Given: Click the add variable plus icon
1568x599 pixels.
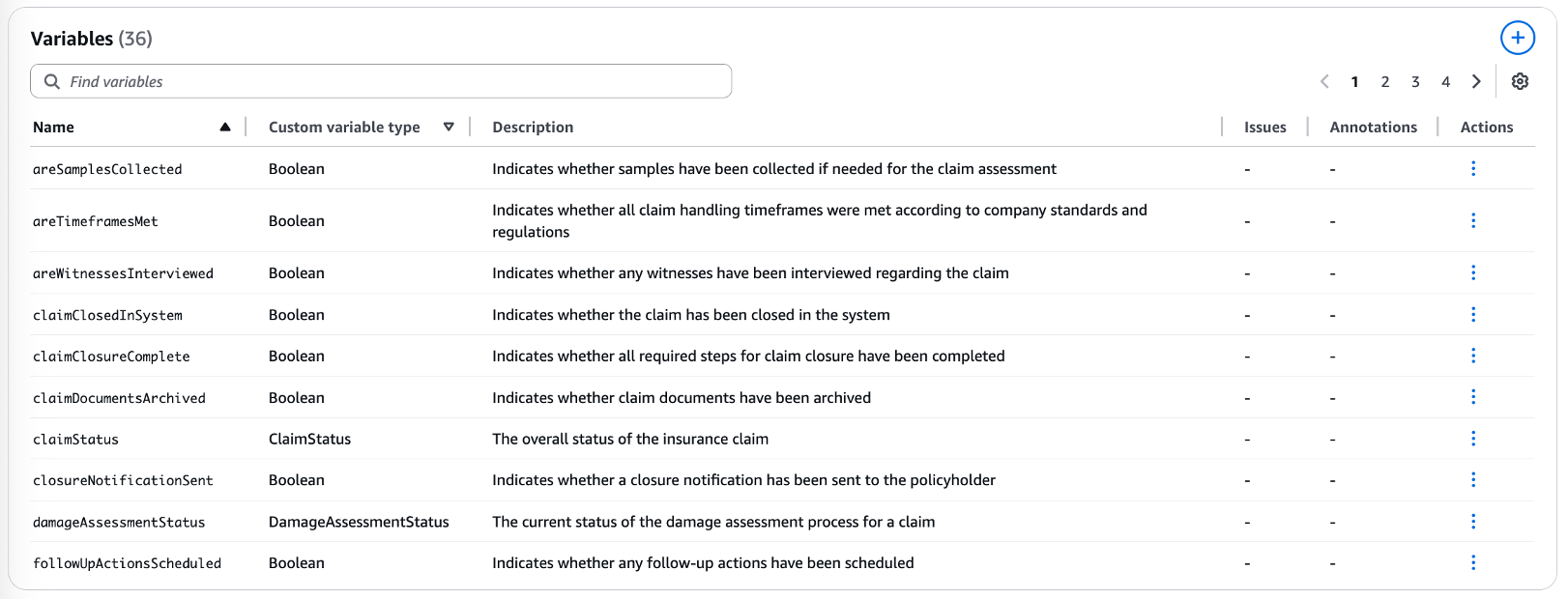Looking at the screenshot, I should pyautogui.click(x=1518, y=38).
